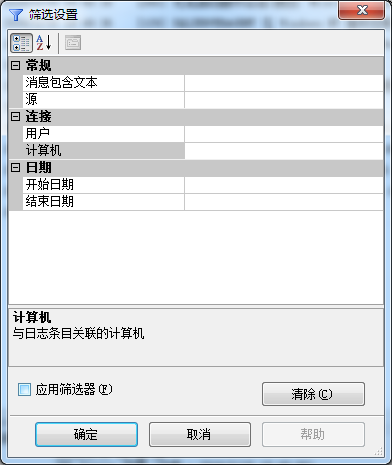Click the Property Pages toolbar icon
392x465 pixels.
[73, 43]
